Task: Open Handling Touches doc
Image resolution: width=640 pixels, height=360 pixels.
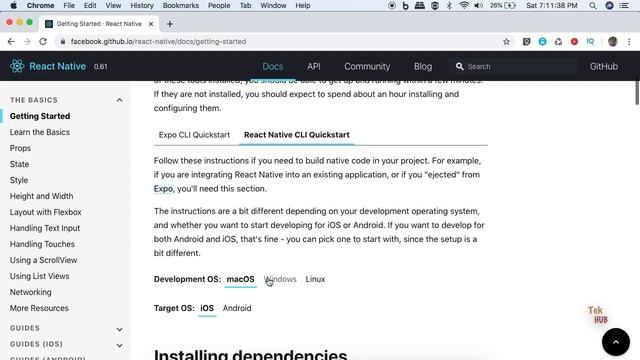Action: (x=42, y=244)
